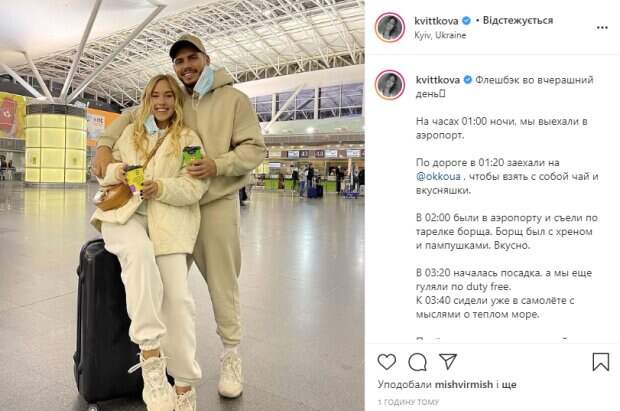The height and width of the screenshot is (411, 620).
Task: View the other likers via ще
Action: (x=509, y=384)
